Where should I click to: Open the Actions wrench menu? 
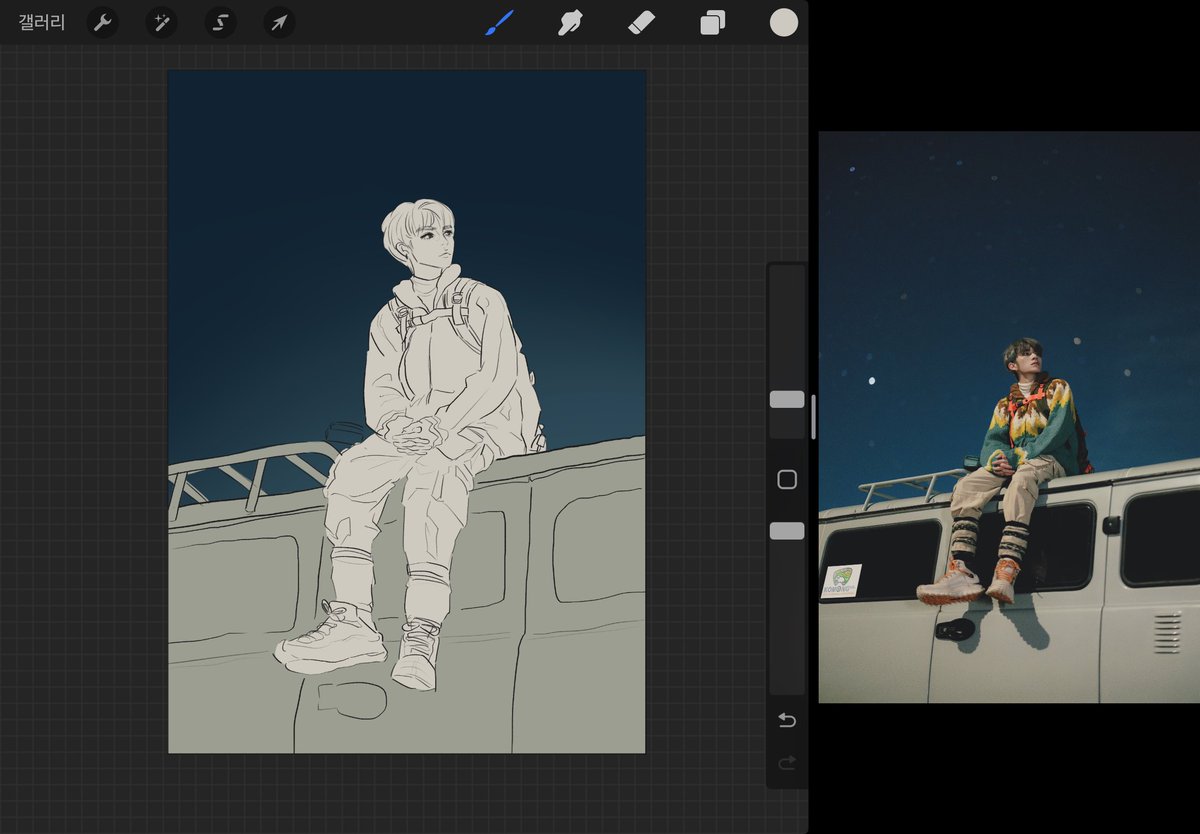tap(103, 22)
